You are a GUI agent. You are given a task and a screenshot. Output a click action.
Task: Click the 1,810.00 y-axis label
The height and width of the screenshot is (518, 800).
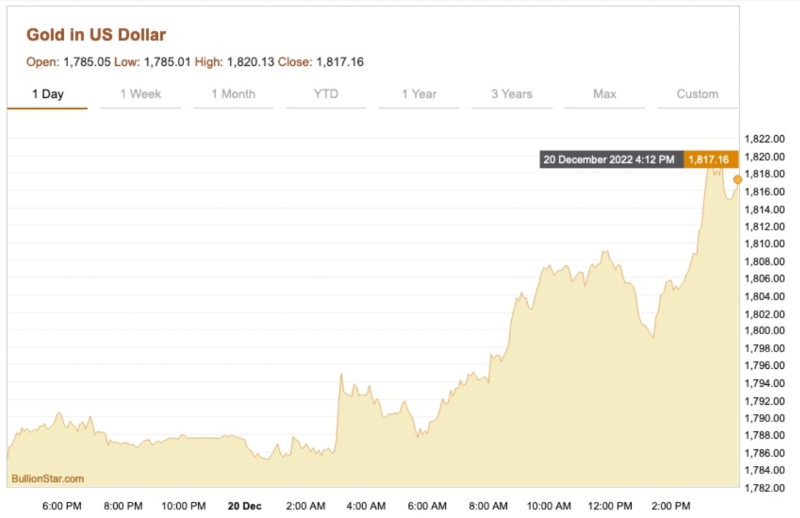765,243
